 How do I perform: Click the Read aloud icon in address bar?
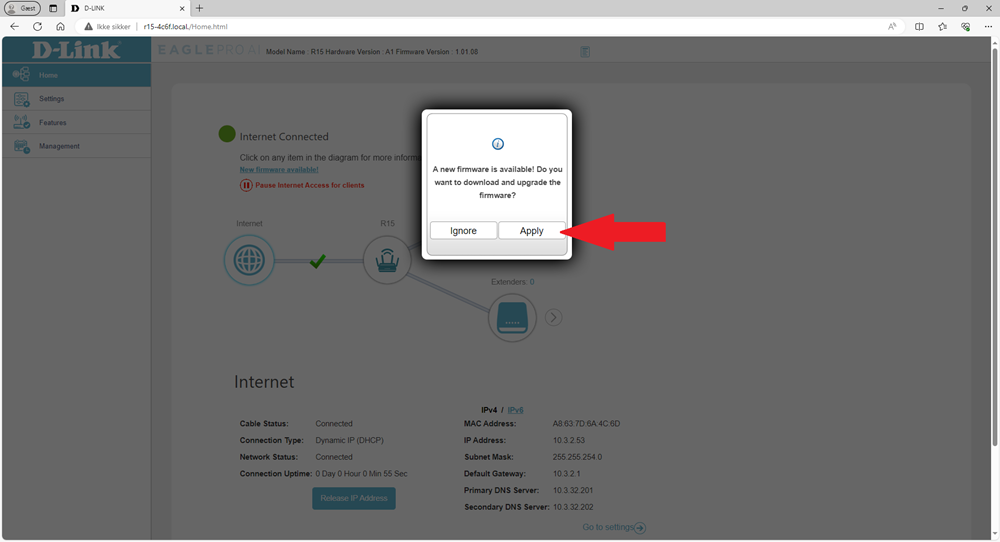pyautogui.click(x=892, y=27)
